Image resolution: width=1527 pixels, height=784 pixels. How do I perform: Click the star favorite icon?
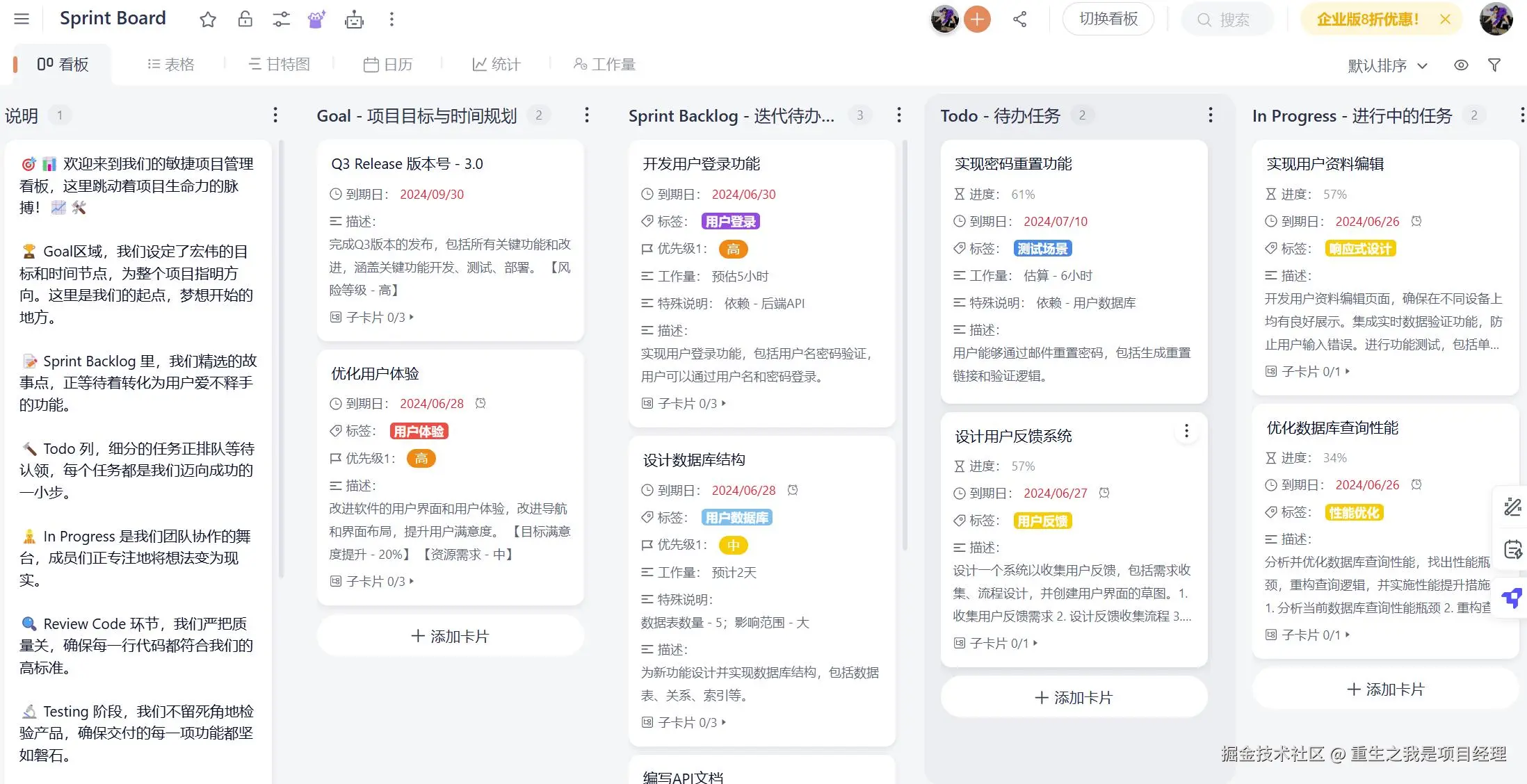207,19
